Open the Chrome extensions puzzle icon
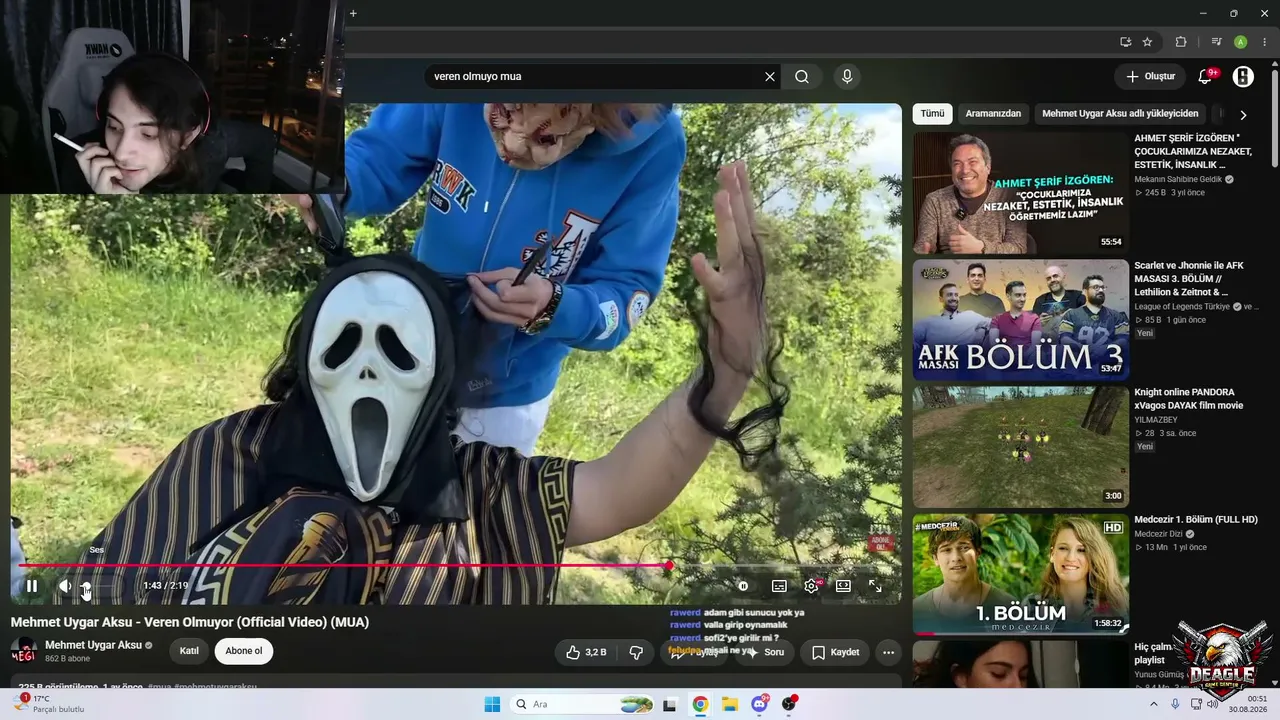Viewport: 1280px width, 720px height. tap(1181, 42)
